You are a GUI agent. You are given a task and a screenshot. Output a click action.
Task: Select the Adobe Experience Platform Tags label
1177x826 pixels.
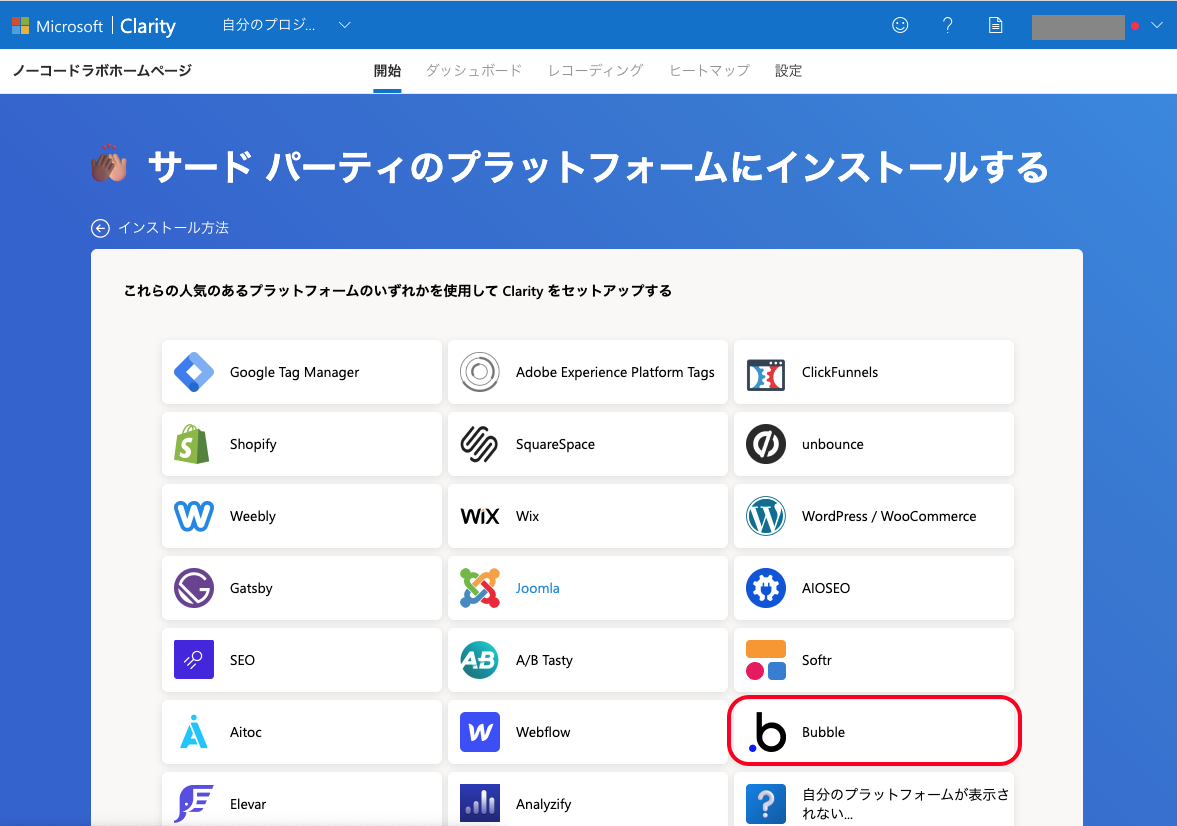click(x=615, y=372)
